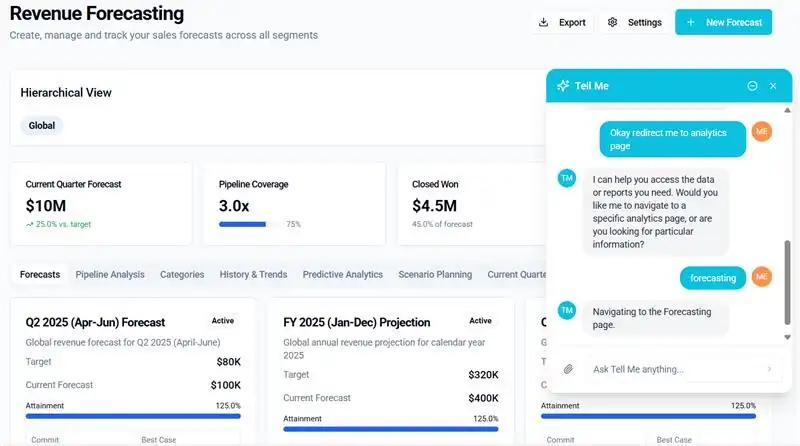Export the revenue forecasts
This screenshot has height=446, width=800.
pyautogui.click(x=562, y=22)
